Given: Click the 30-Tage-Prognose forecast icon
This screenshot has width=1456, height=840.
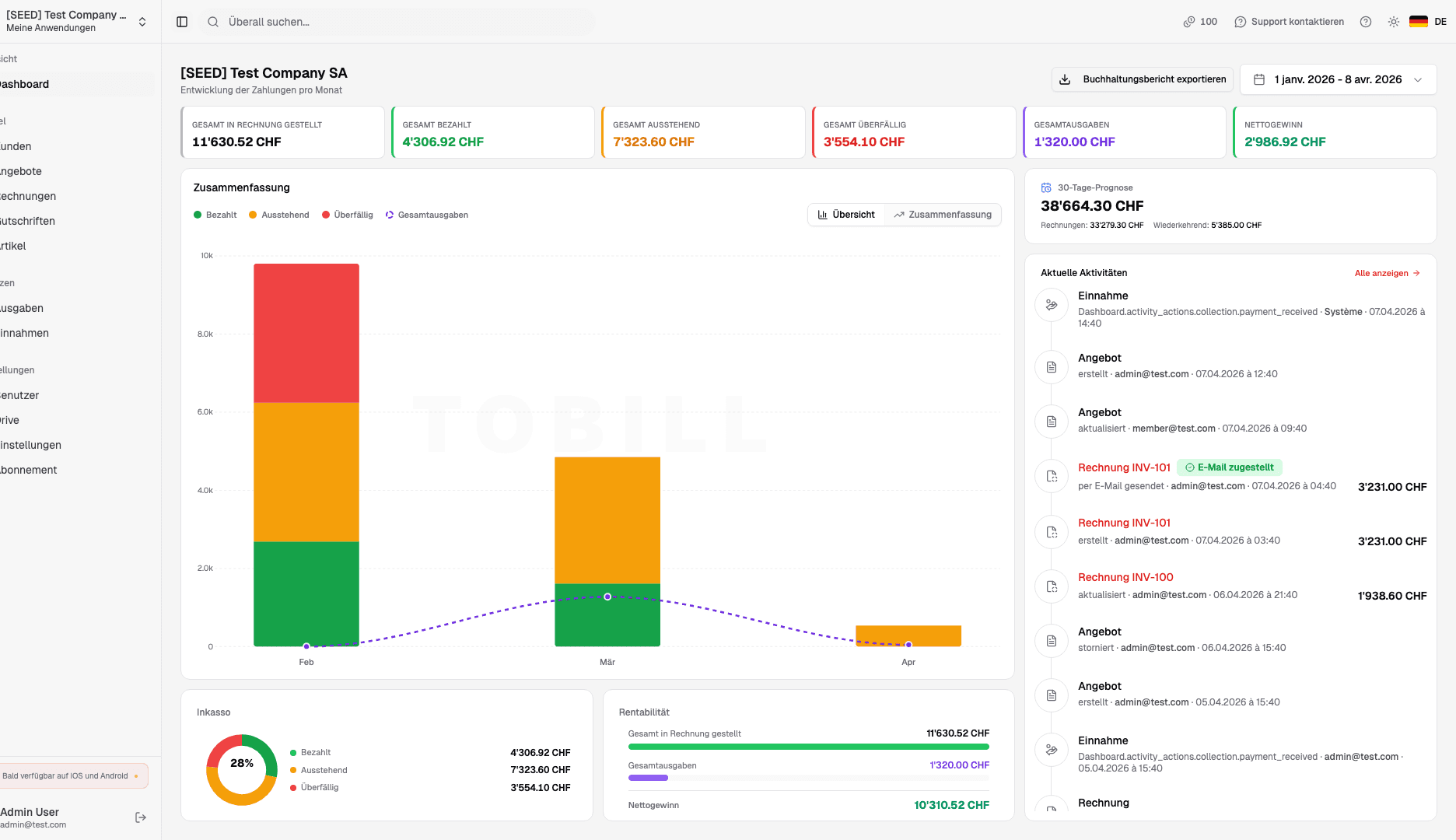Looking at the screenshot, I should tap(1045, 187).
